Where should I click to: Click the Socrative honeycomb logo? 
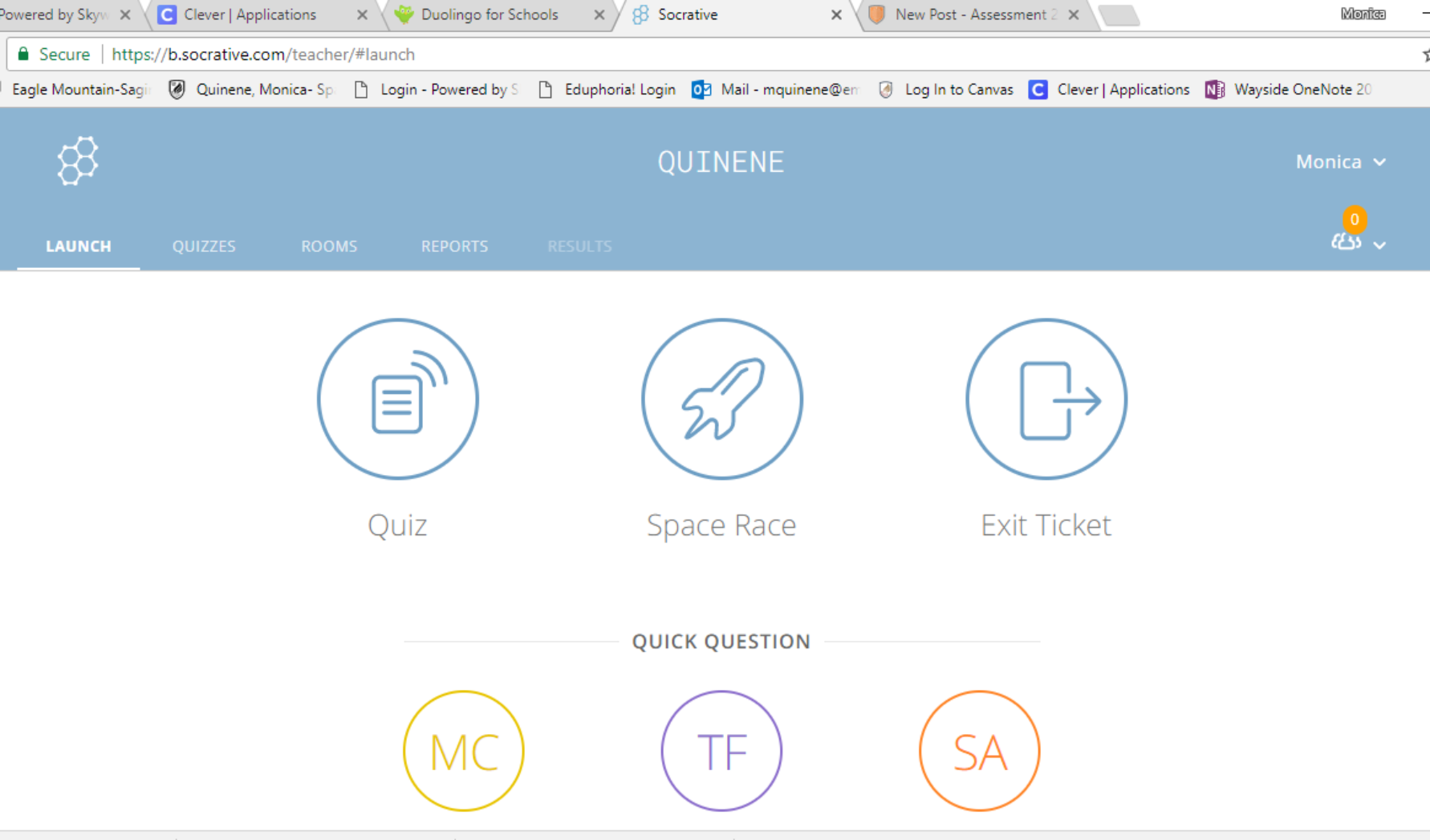click(78, 161)
